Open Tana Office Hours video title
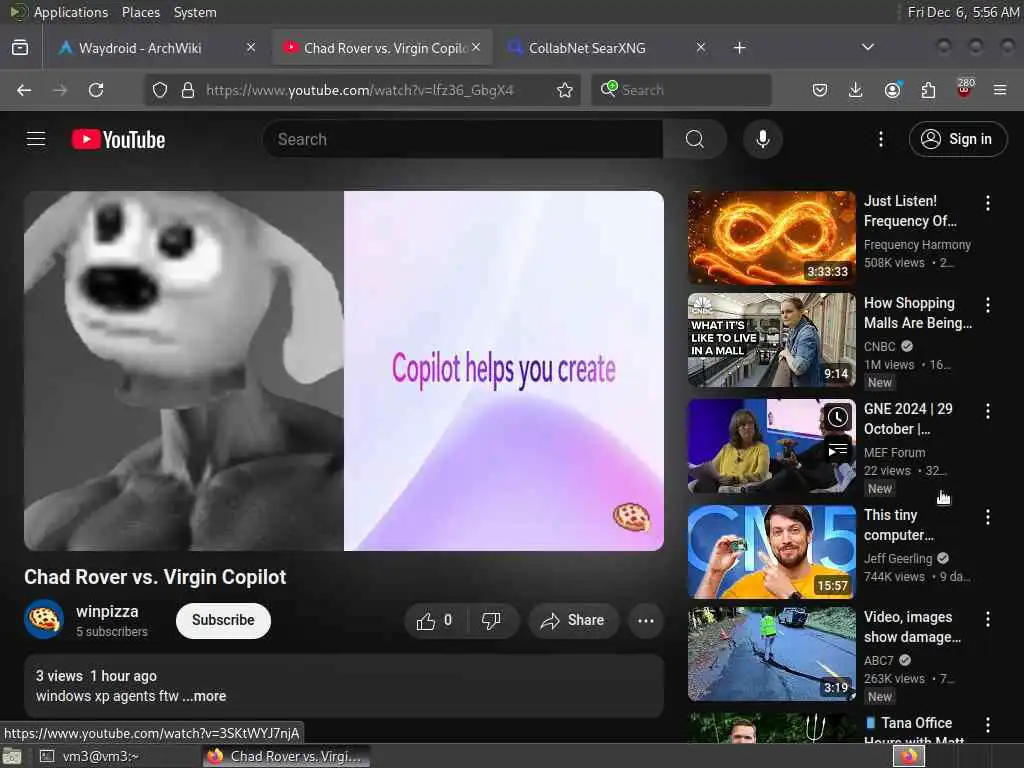 click(915, 730)
